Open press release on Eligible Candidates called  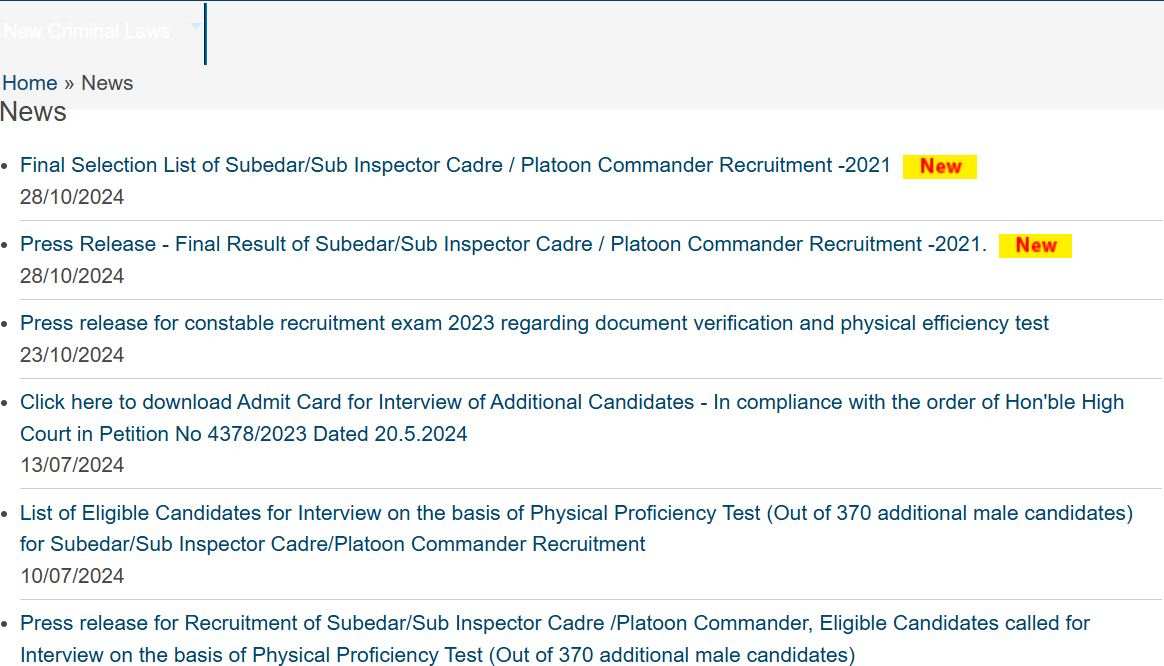(x=554, y=624)
